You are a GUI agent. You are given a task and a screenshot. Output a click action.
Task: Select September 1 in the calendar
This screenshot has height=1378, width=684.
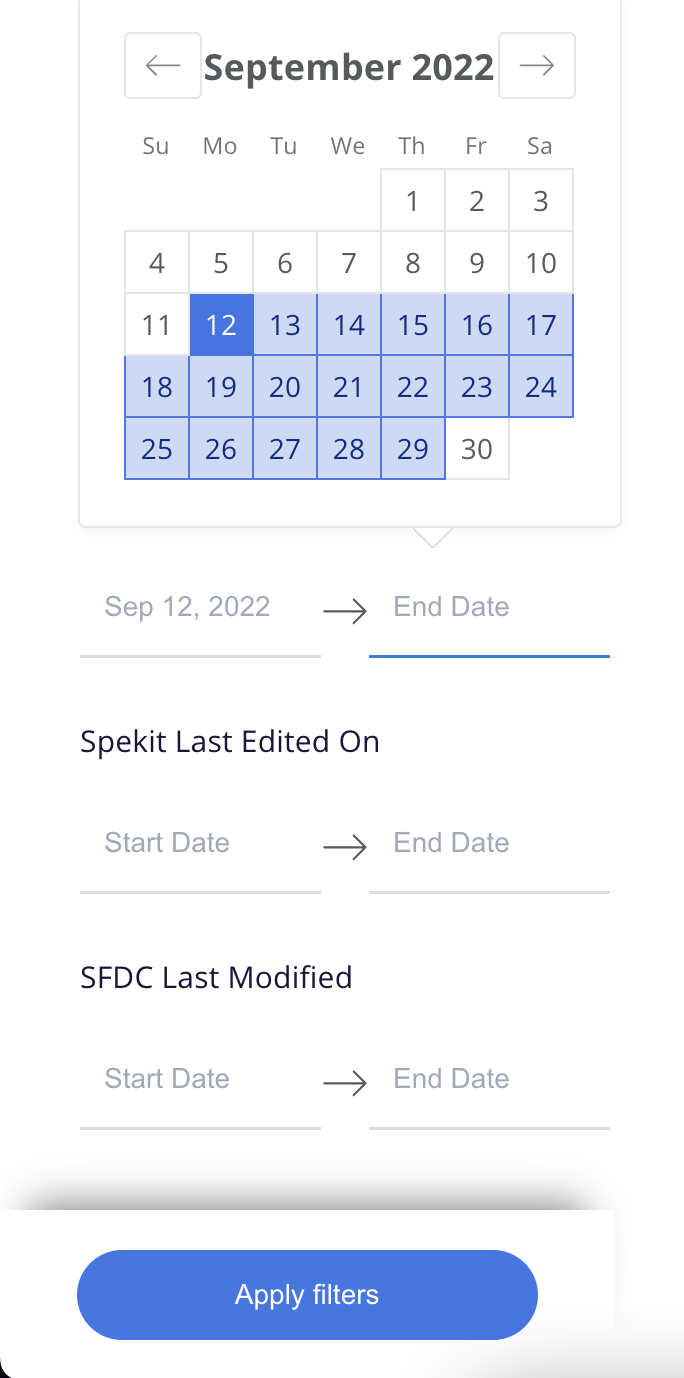click(413, 201)
